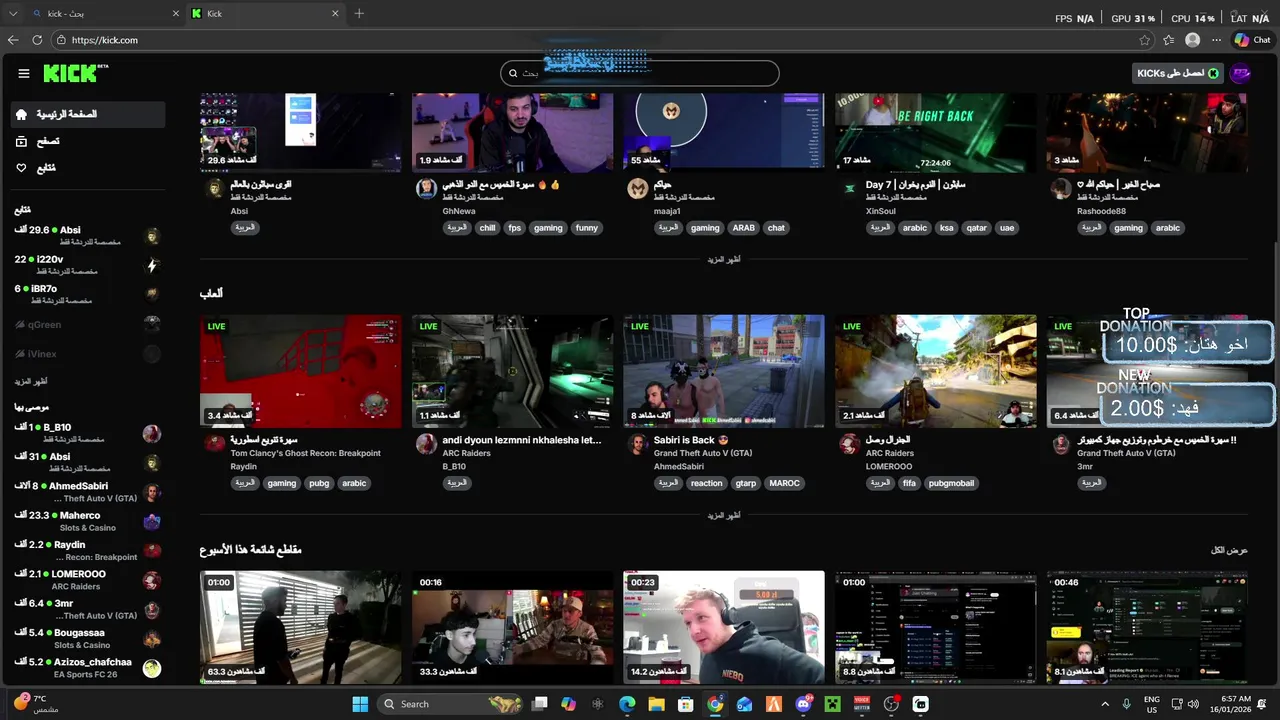The height and width of the screenshot is (720, 1280).
Task: Click "gtarp" tag under AhmedSabiri stream
Action: 746,483
